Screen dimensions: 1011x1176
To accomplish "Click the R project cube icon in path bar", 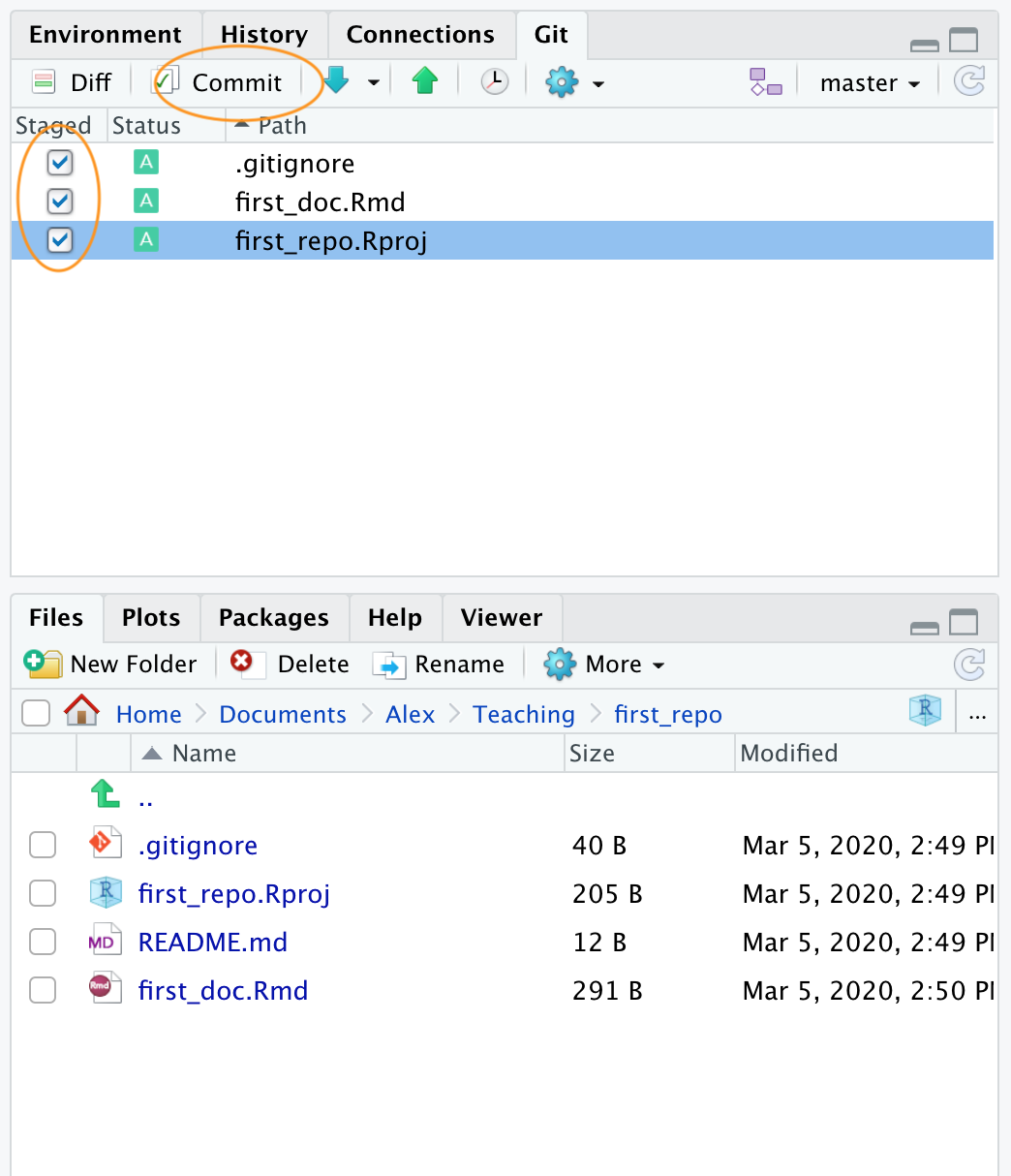I will point(925,712).
